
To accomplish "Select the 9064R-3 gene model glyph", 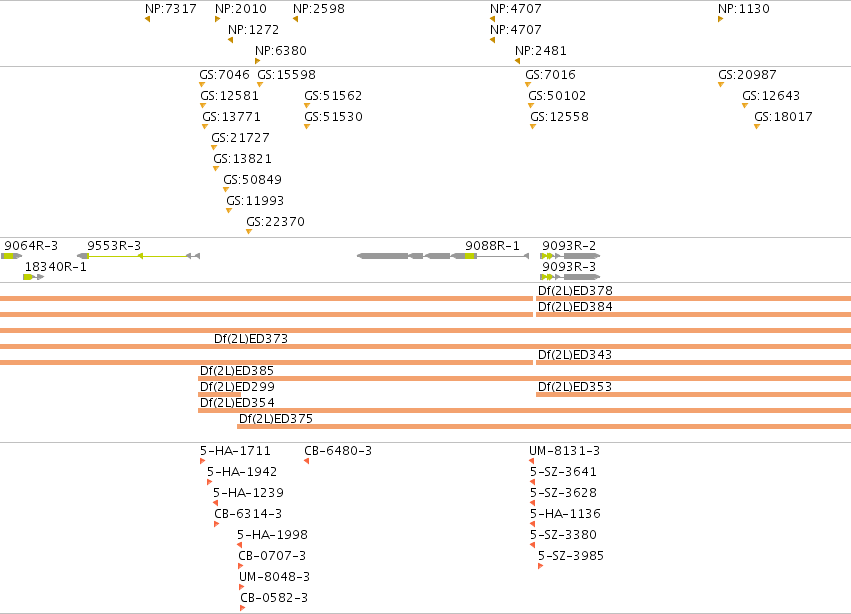I will pyautogui.click(x=11, y=256).
